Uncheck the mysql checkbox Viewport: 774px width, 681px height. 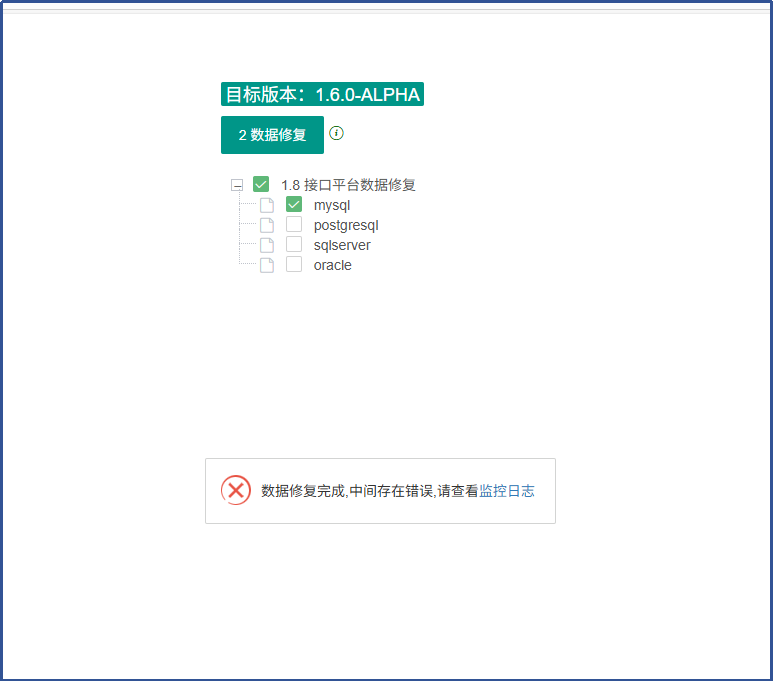pos(294,204)
